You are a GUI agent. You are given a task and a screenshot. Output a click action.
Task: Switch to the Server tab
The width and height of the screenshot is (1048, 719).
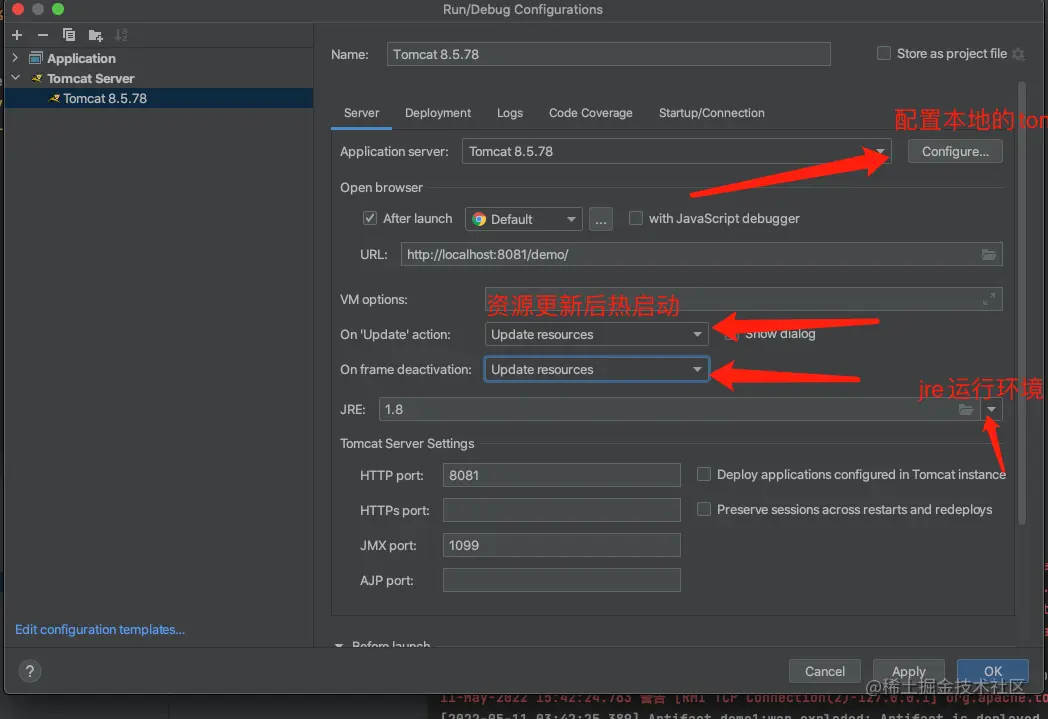pyautogui.click(x=362, y=113)
